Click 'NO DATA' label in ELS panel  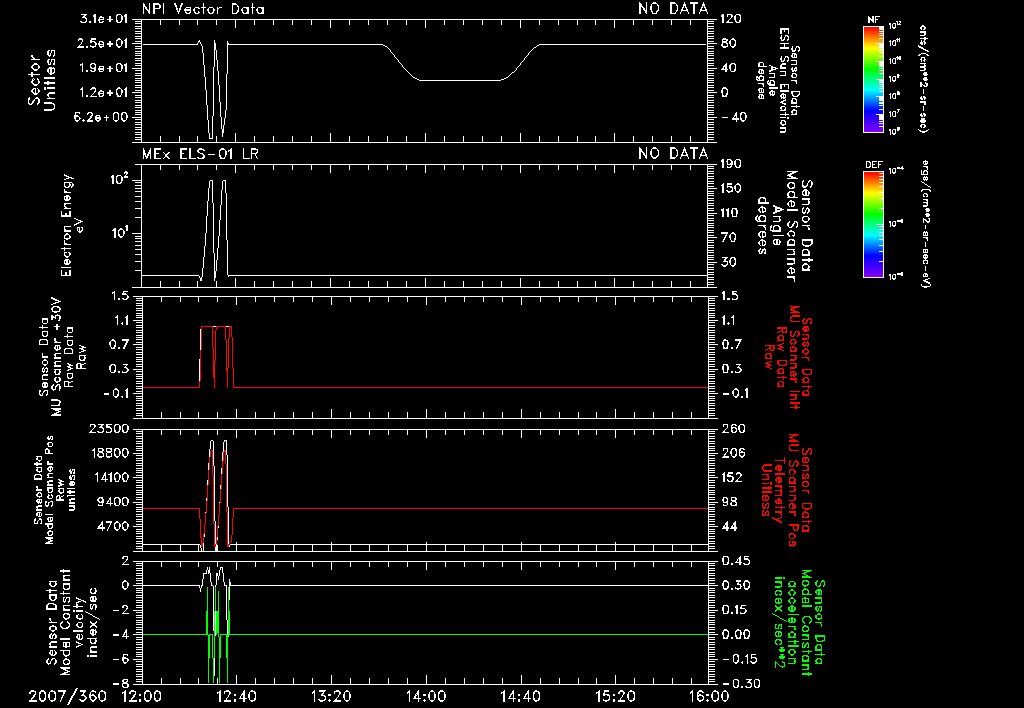(x=673, y=153)
